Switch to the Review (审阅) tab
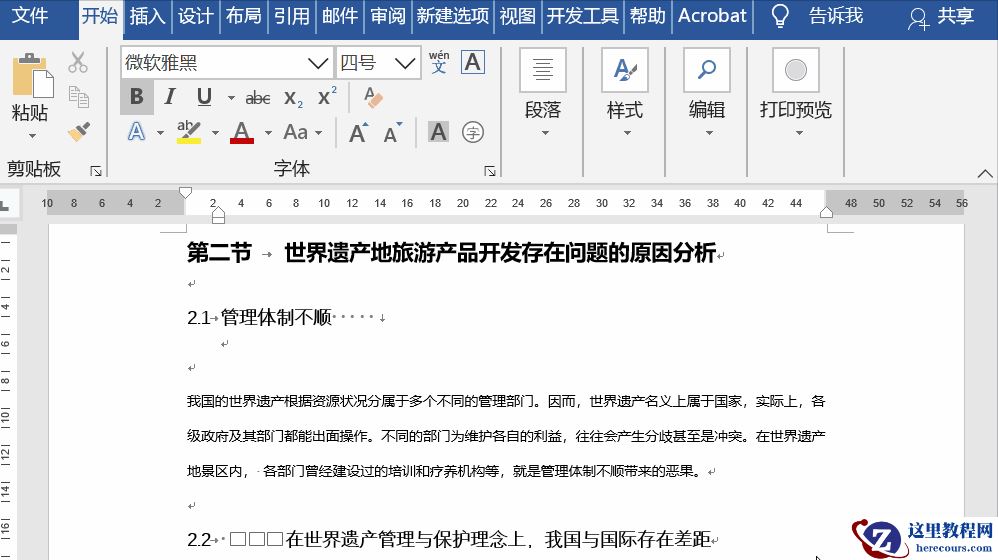The height and width of the screenshot is (560, 998). [x=388, y=15]
